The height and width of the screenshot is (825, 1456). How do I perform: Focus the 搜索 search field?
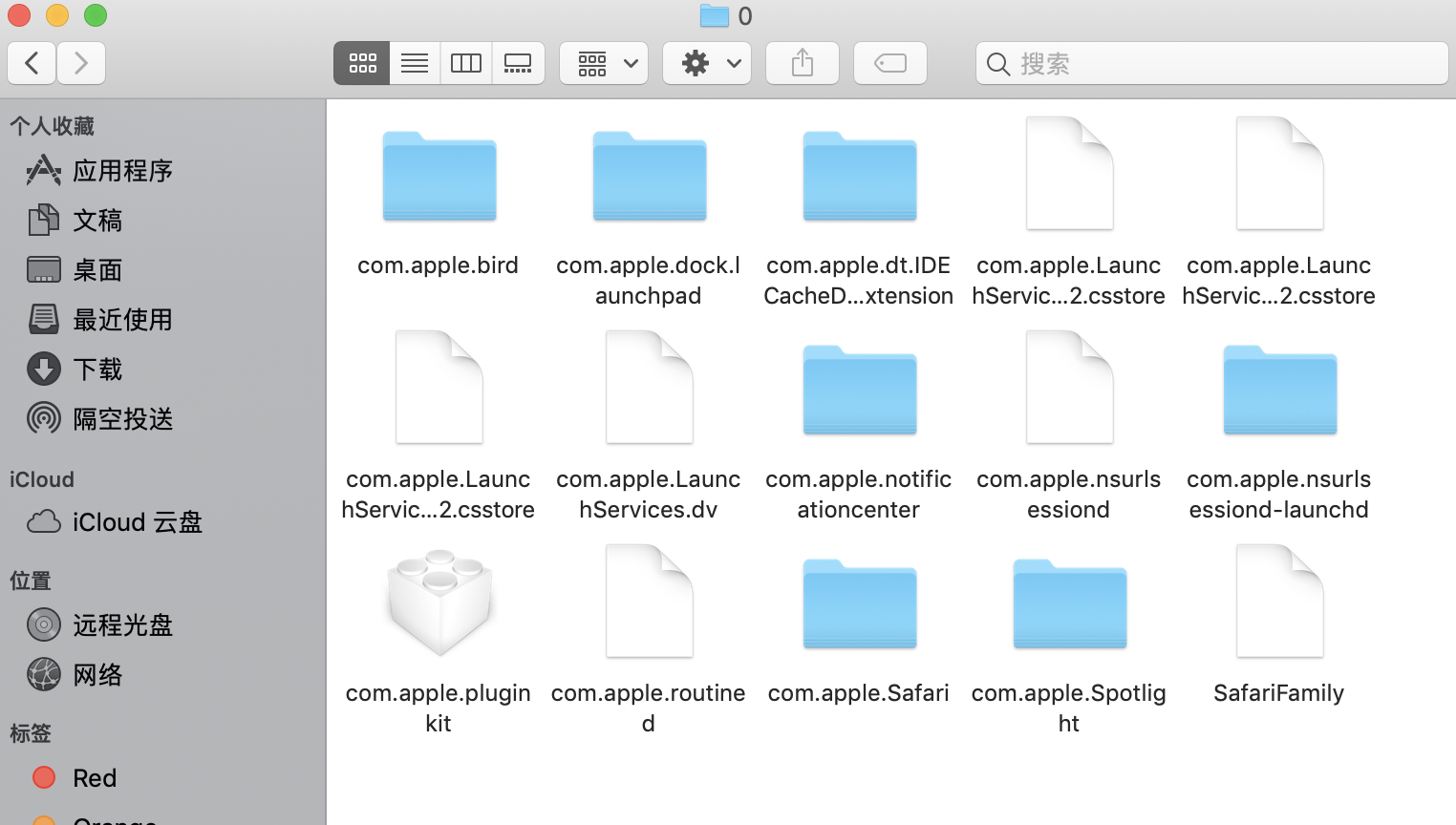coord(1212,63)
